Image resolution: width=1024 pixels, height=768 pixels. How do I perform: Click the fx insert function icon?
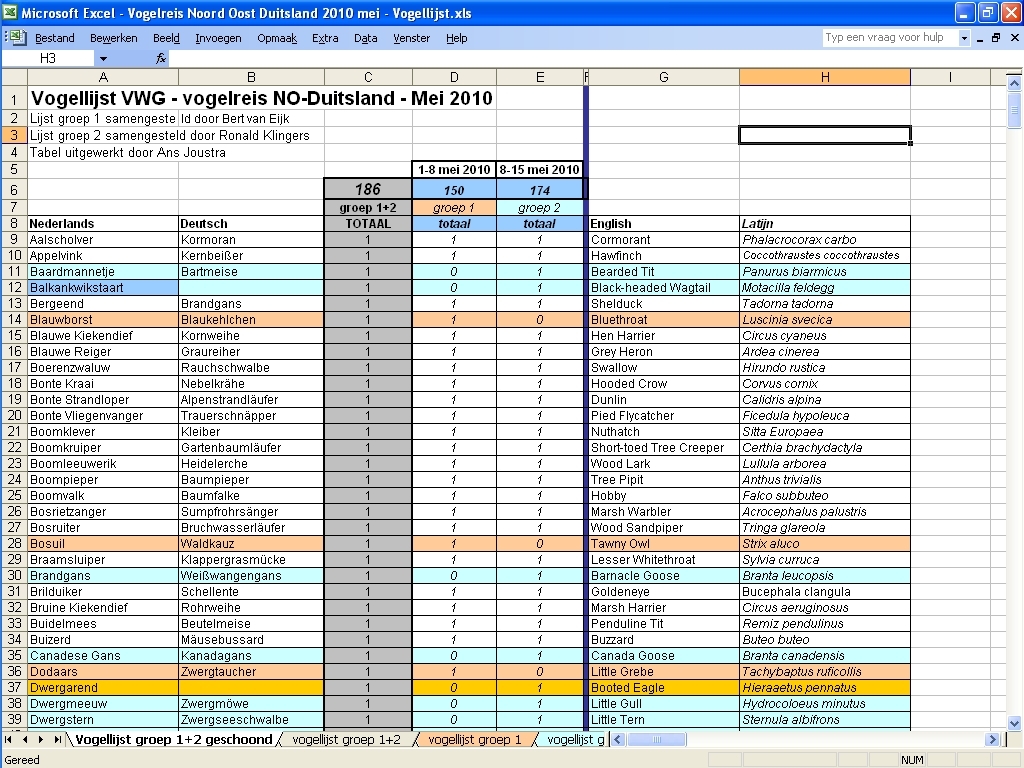pyautogui.click(x=161, y=59)
